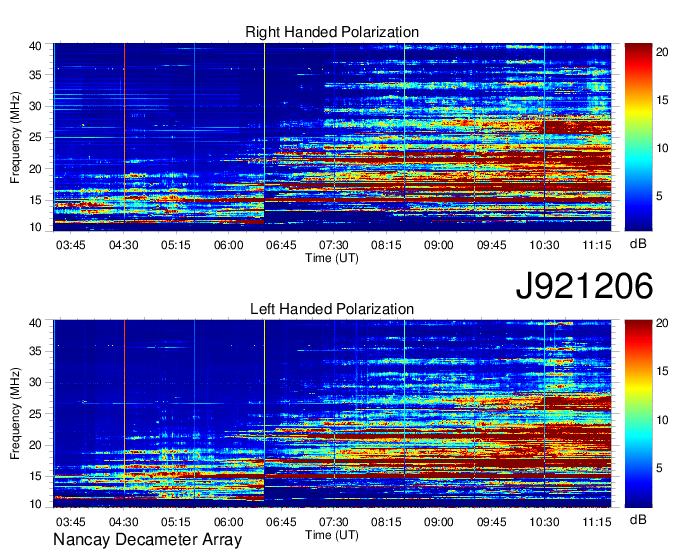
Task: Click the 10 dB label on top colorbar
Action: [662, 148]
